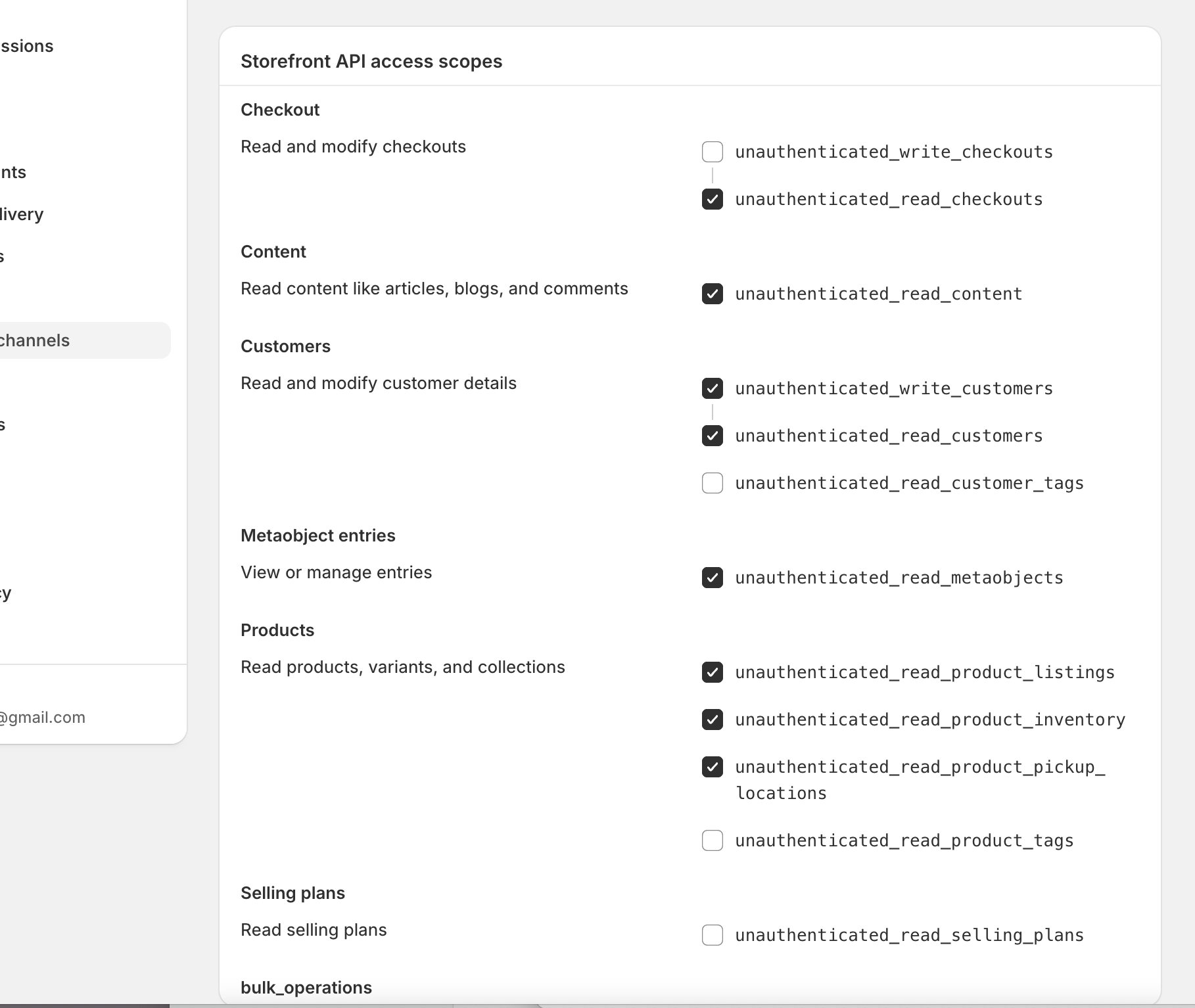
Task: Click the gmail.com account email in sidebar
Action: 43,718
